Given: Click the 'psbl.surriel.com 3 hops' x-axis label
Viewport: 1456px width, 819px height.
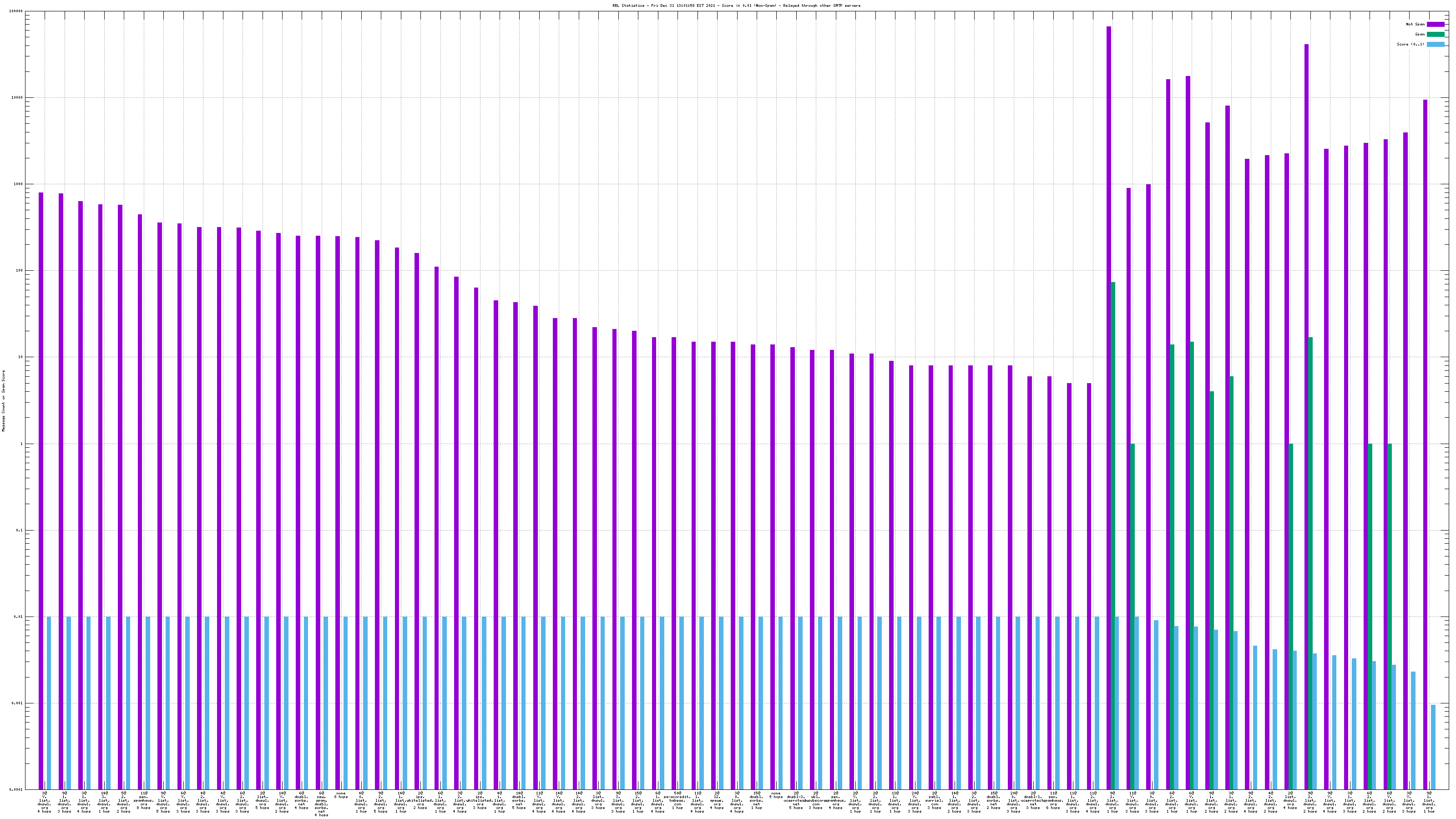Looking at the screenshot, I should click(x=934, y=801).
